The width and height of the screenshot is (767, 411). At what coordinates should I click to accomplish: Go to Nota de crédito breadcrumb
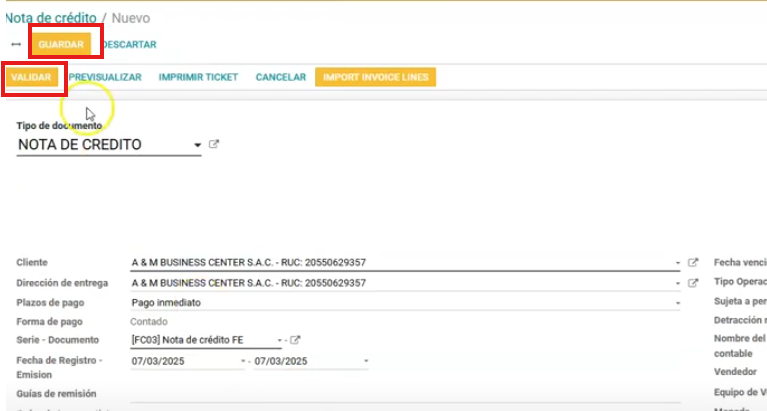click(x=50, y=18)
